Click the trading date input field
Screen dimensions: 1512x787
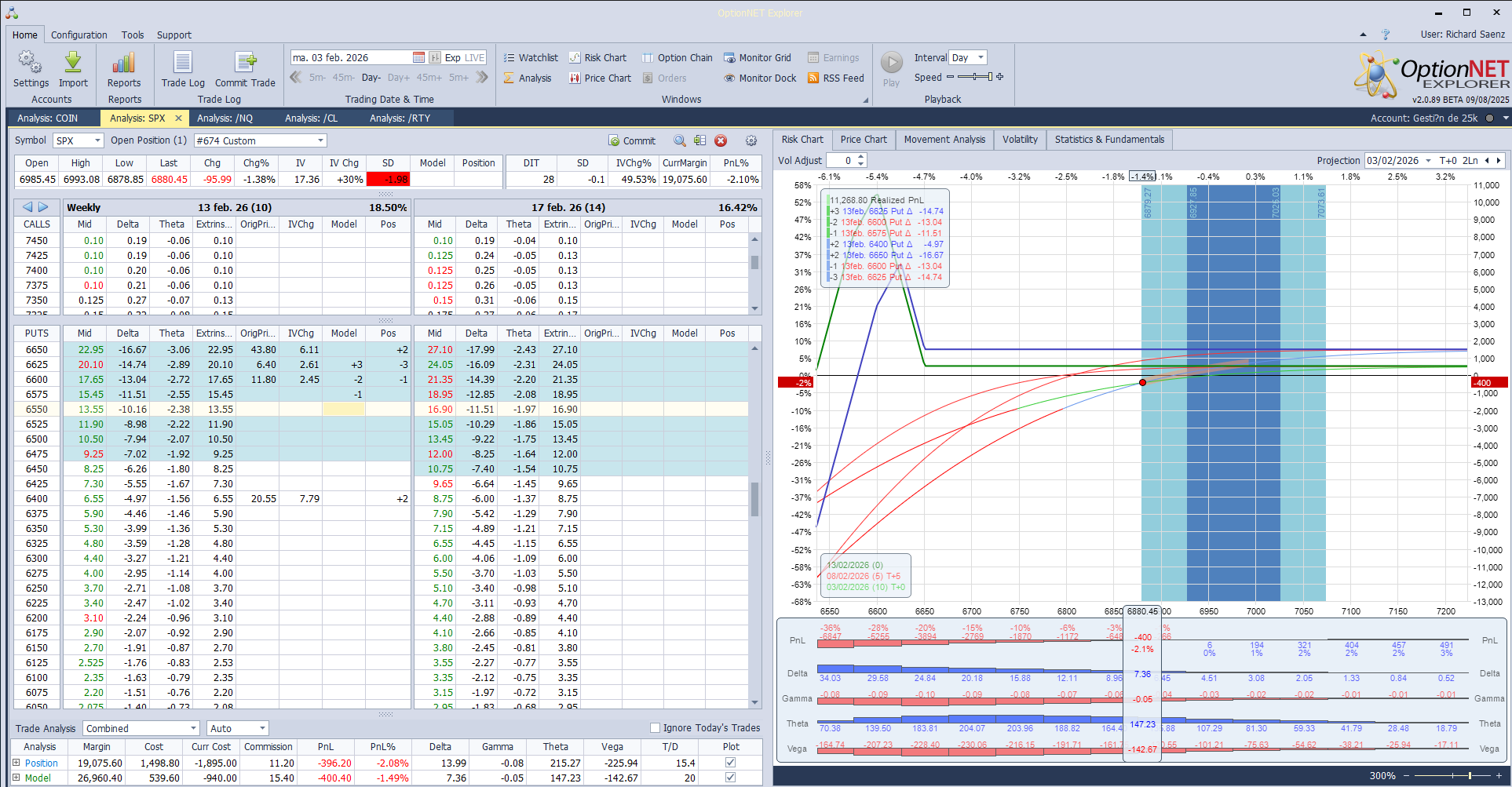click(x=351, y=57)
